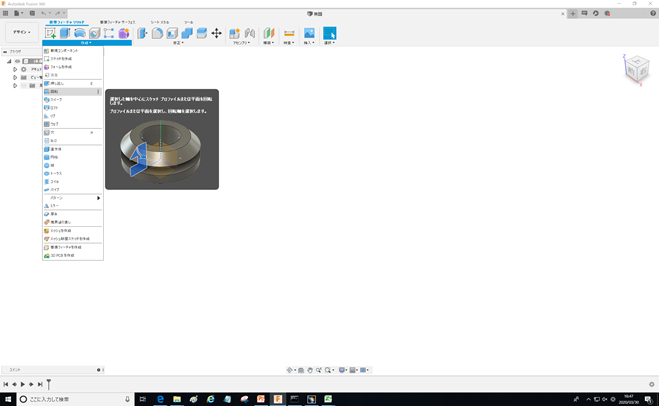Open the Modify dropdown label
The width and height of the screenshot is (659, 406).
(x=179, y=43)
